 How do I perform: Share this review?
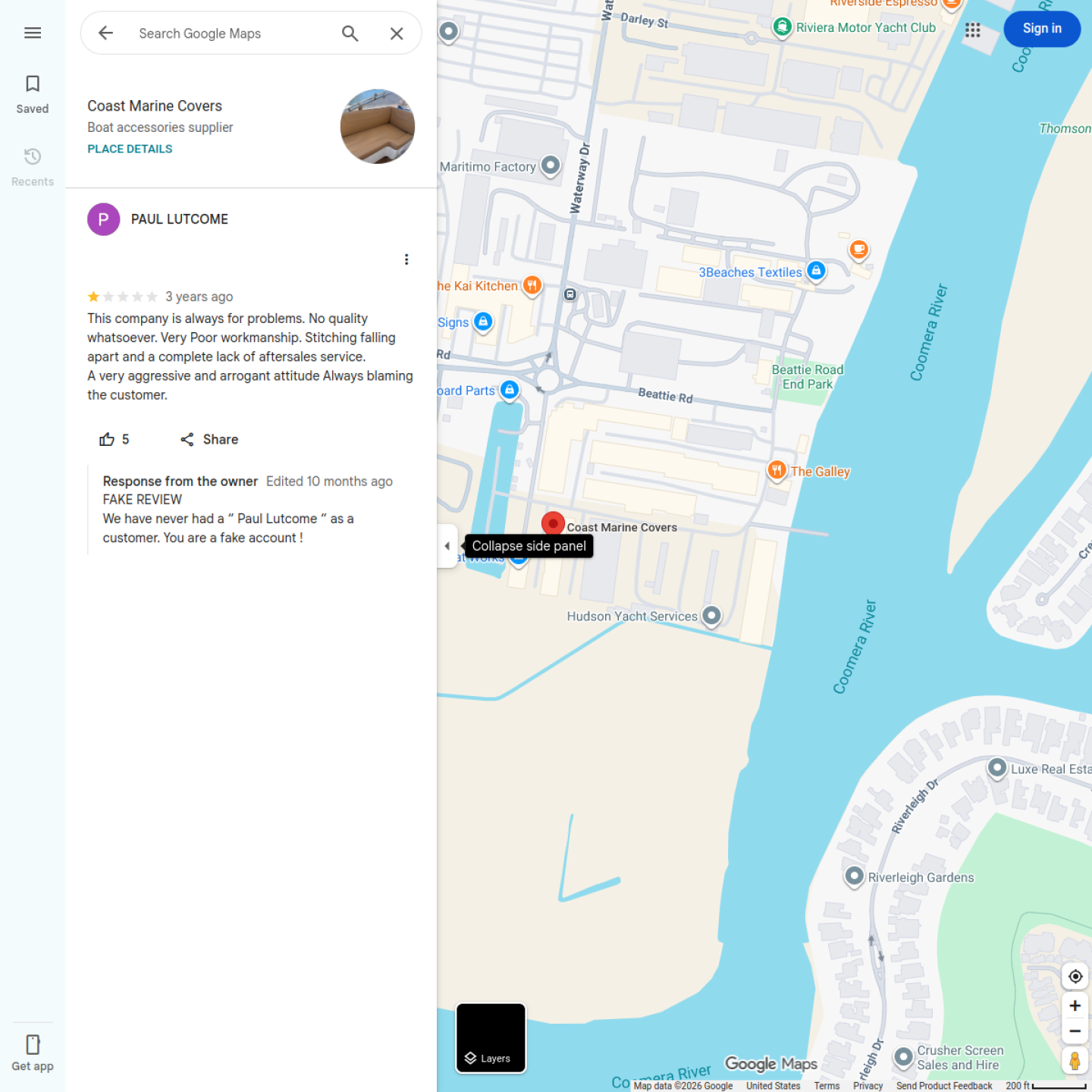pos(209,439)
